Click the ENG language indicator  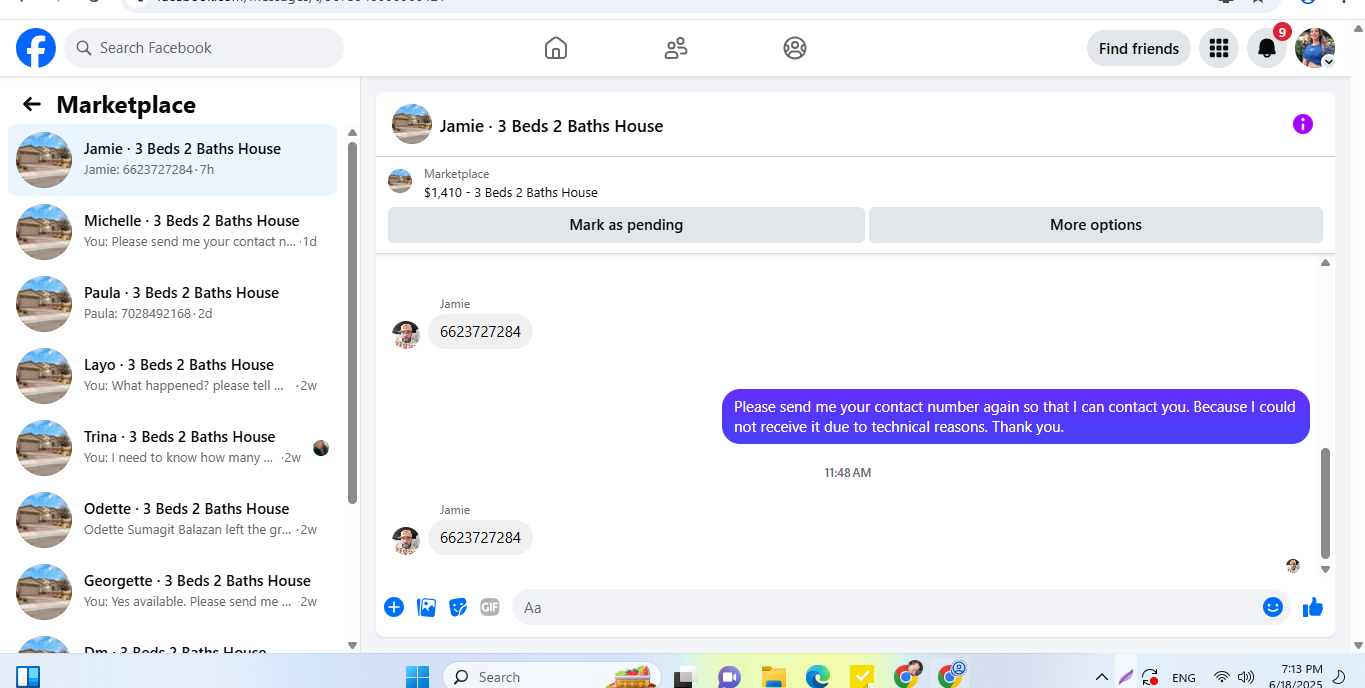(x=1183, y=677)
